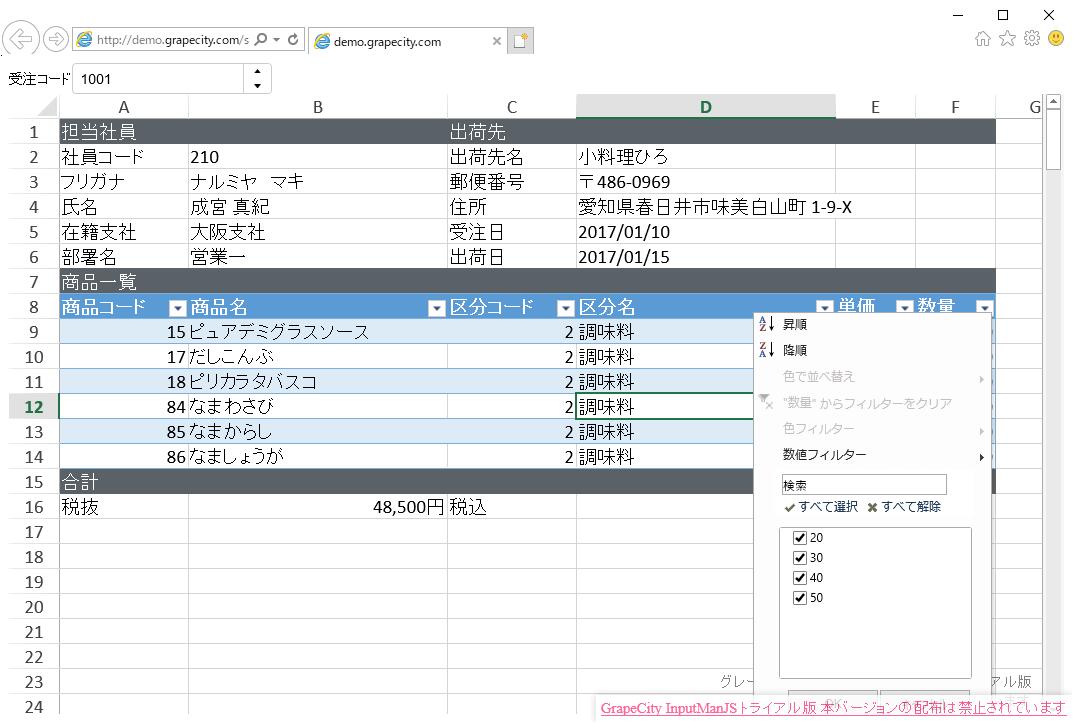Viewport: 1073px width, 723px height.
Task: Click the address bar search magnifier icon
Action: [261, 40]
